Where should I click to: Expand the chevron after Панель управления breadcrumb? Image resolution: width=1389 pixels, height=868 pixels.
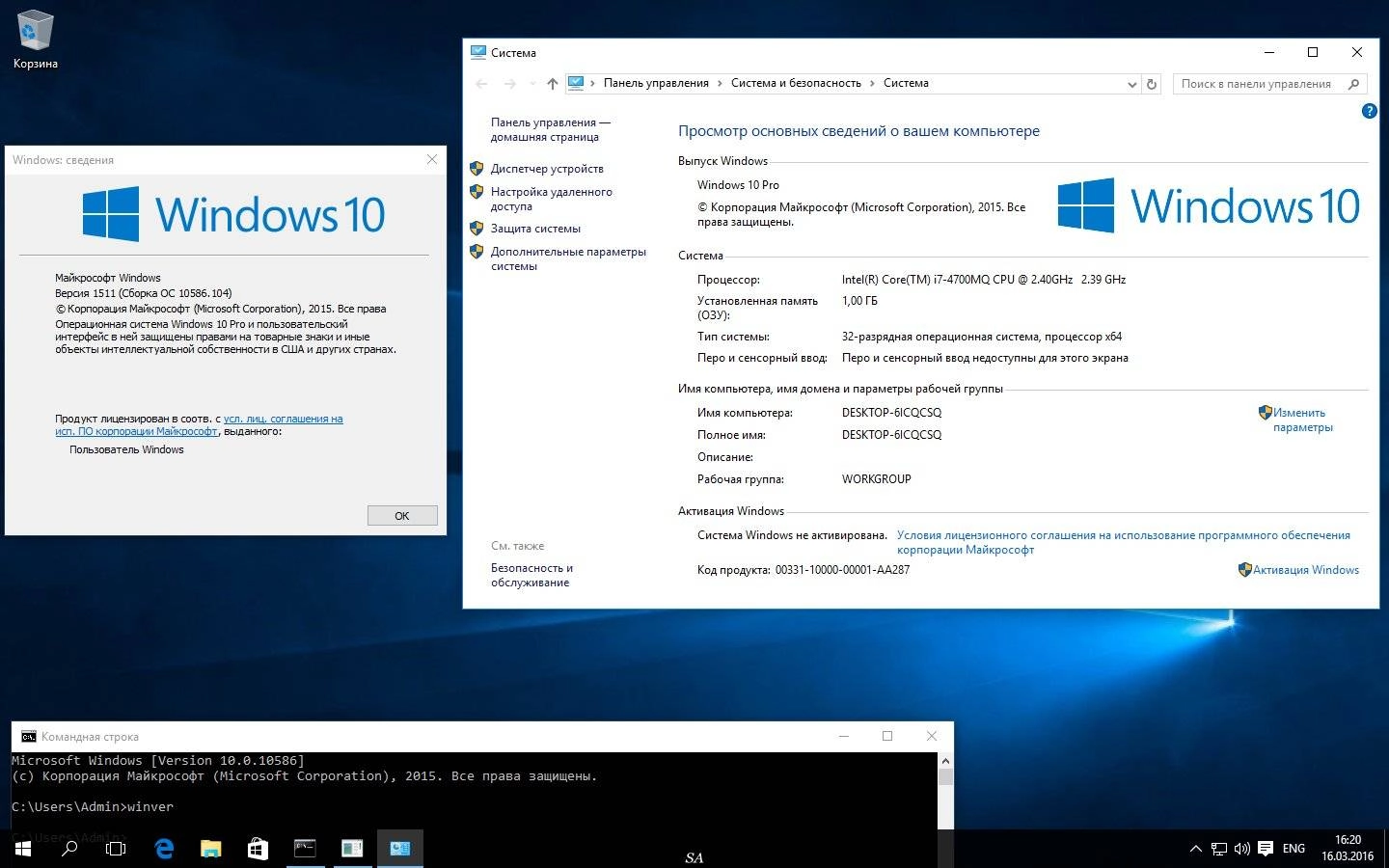720,83
